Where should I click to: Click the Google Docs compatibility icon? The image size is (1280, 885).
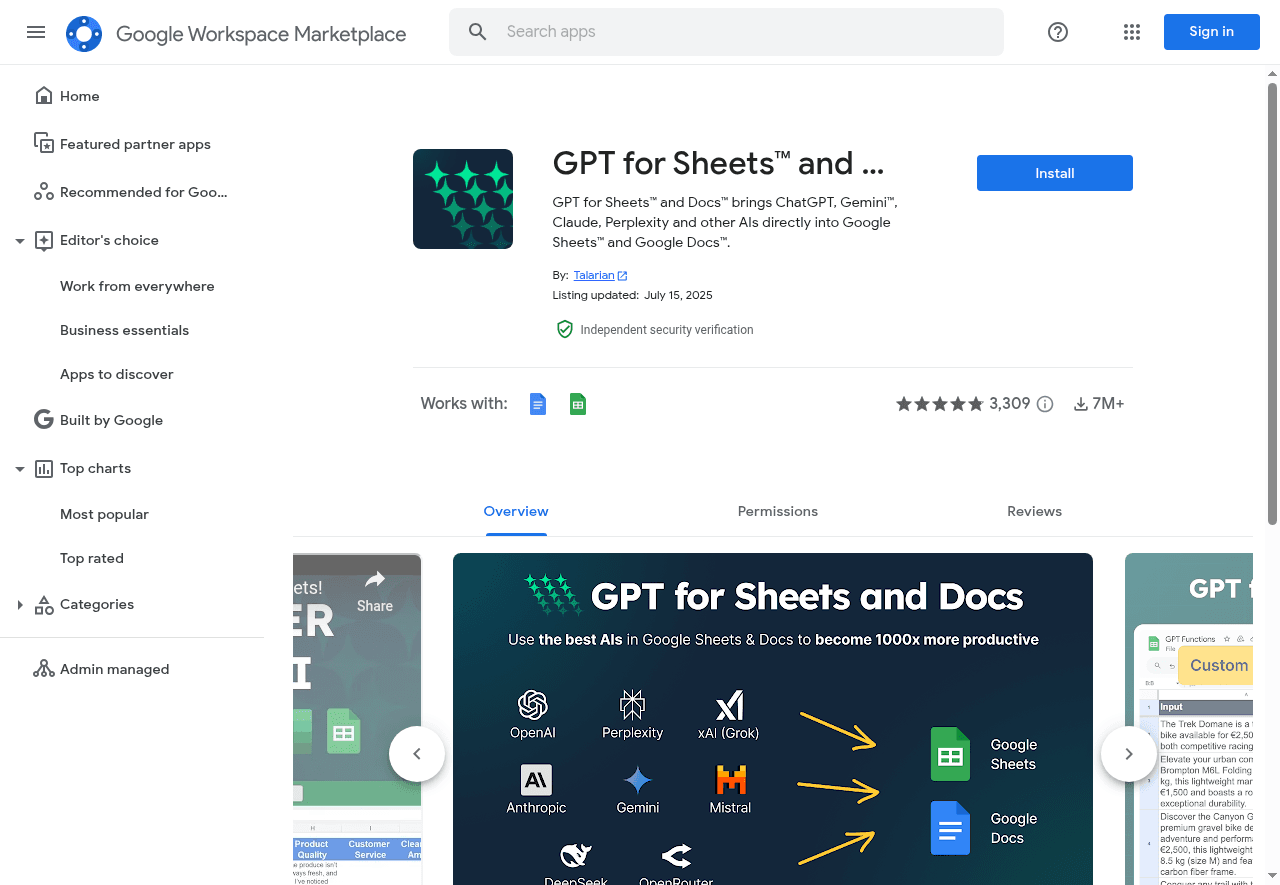(x=537, y=404)
